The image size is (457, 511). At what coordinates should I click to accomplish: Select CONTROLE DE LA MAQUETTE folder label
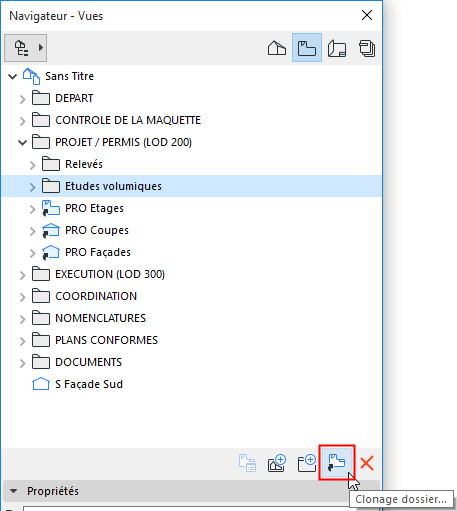pyautogui.click(x=128, y=120)
